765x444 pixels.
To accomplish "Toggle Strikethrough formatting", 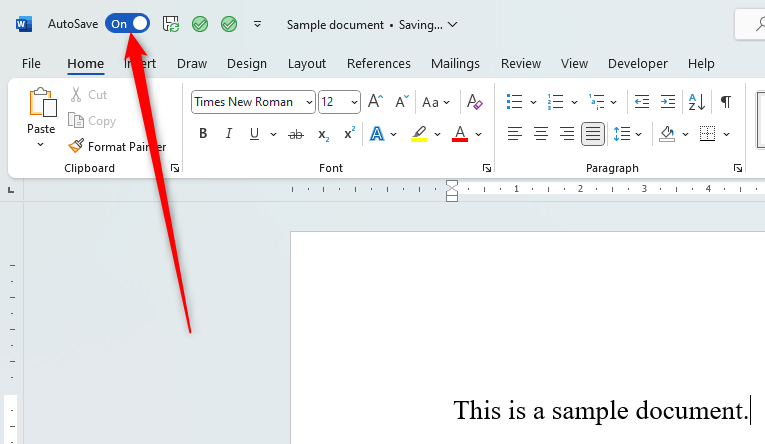I will click(296, 134).
